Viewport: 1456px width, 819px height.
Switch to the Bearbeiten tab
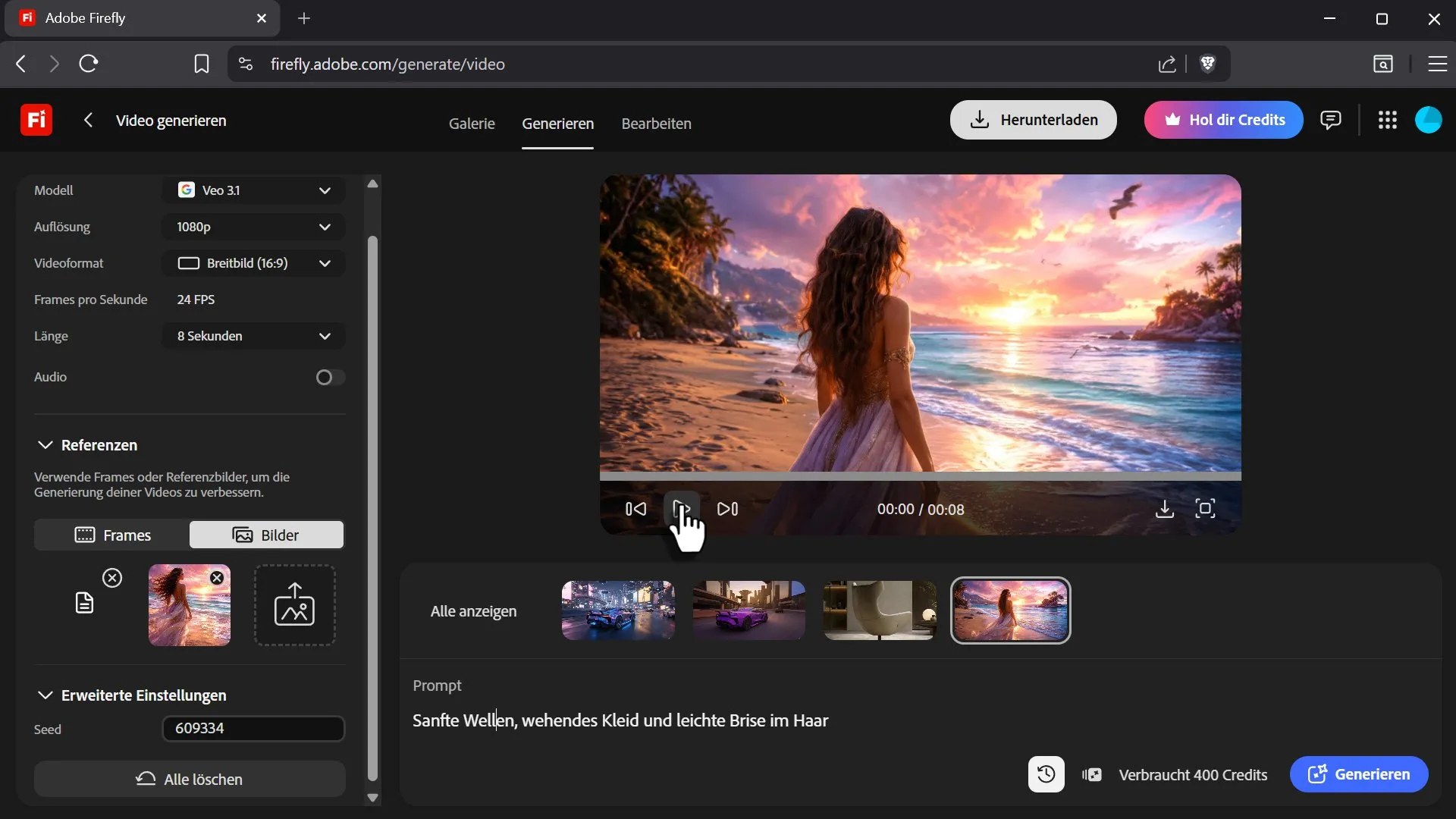[x=657, y=124]
